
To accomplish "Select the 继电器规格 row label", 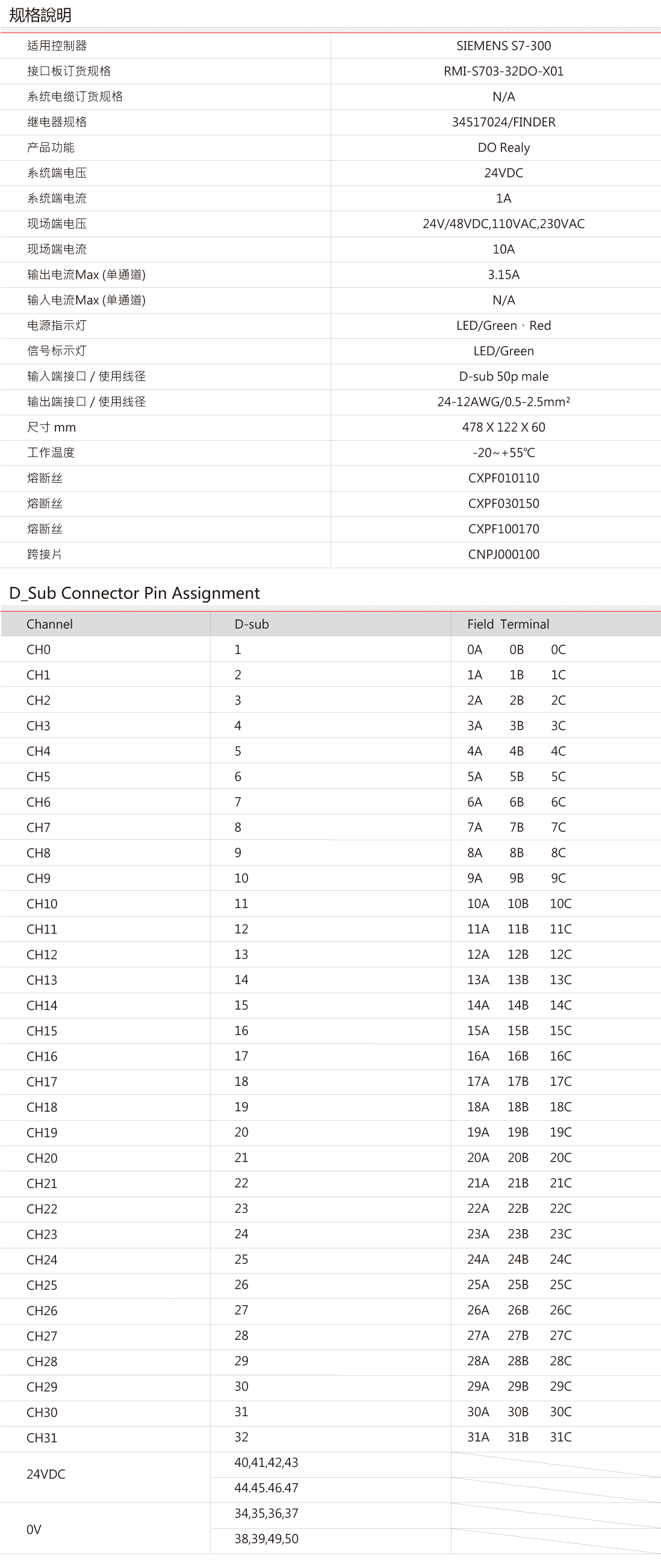I will [x=57, y=122].
